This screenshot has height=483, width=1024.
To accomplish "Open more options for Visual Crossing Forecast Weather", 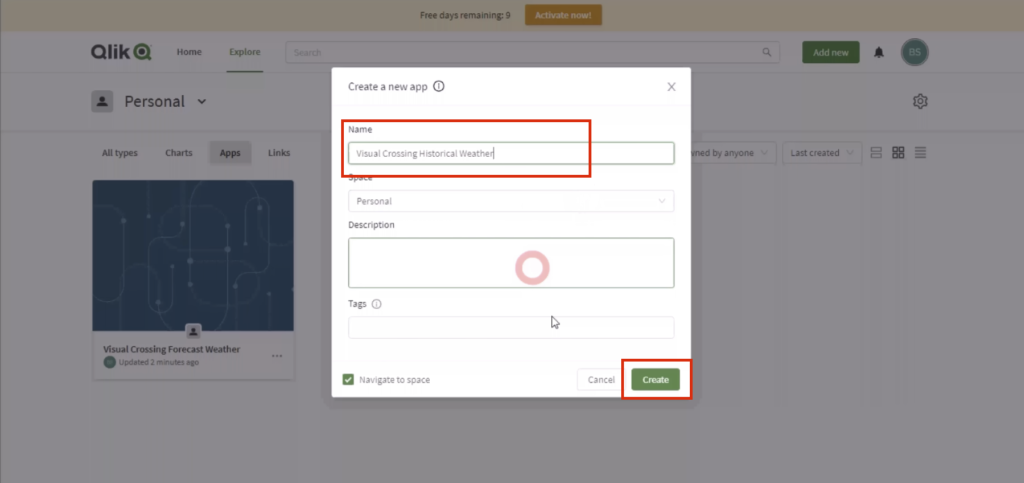I will click(277, 356).
